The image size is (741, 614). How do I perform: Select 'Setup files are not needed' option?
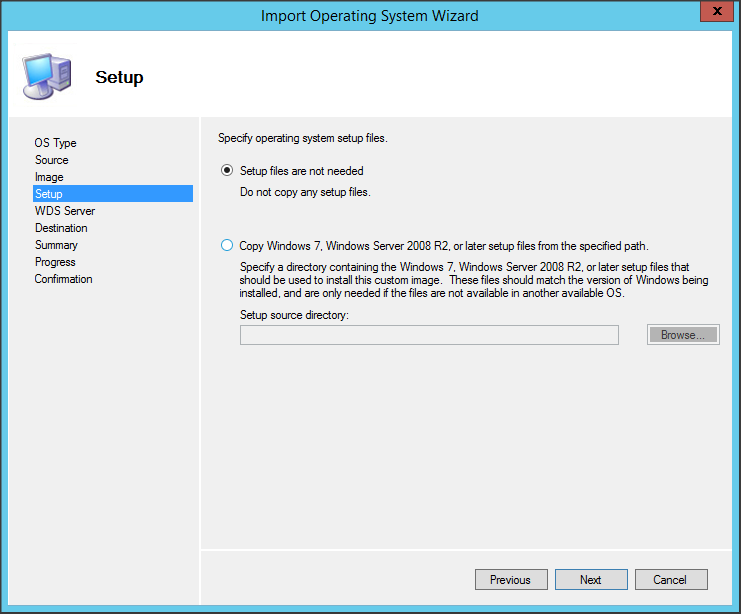(227, 171)
